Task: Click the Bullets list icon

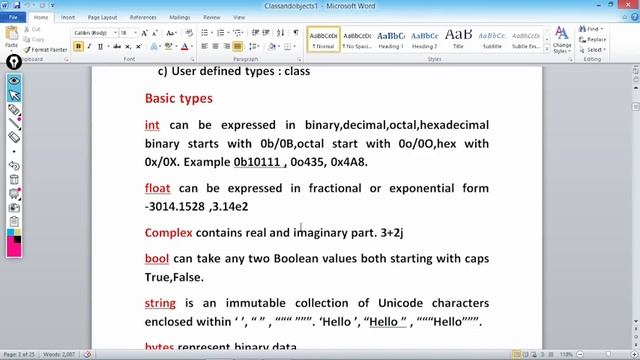Action: 205,33
